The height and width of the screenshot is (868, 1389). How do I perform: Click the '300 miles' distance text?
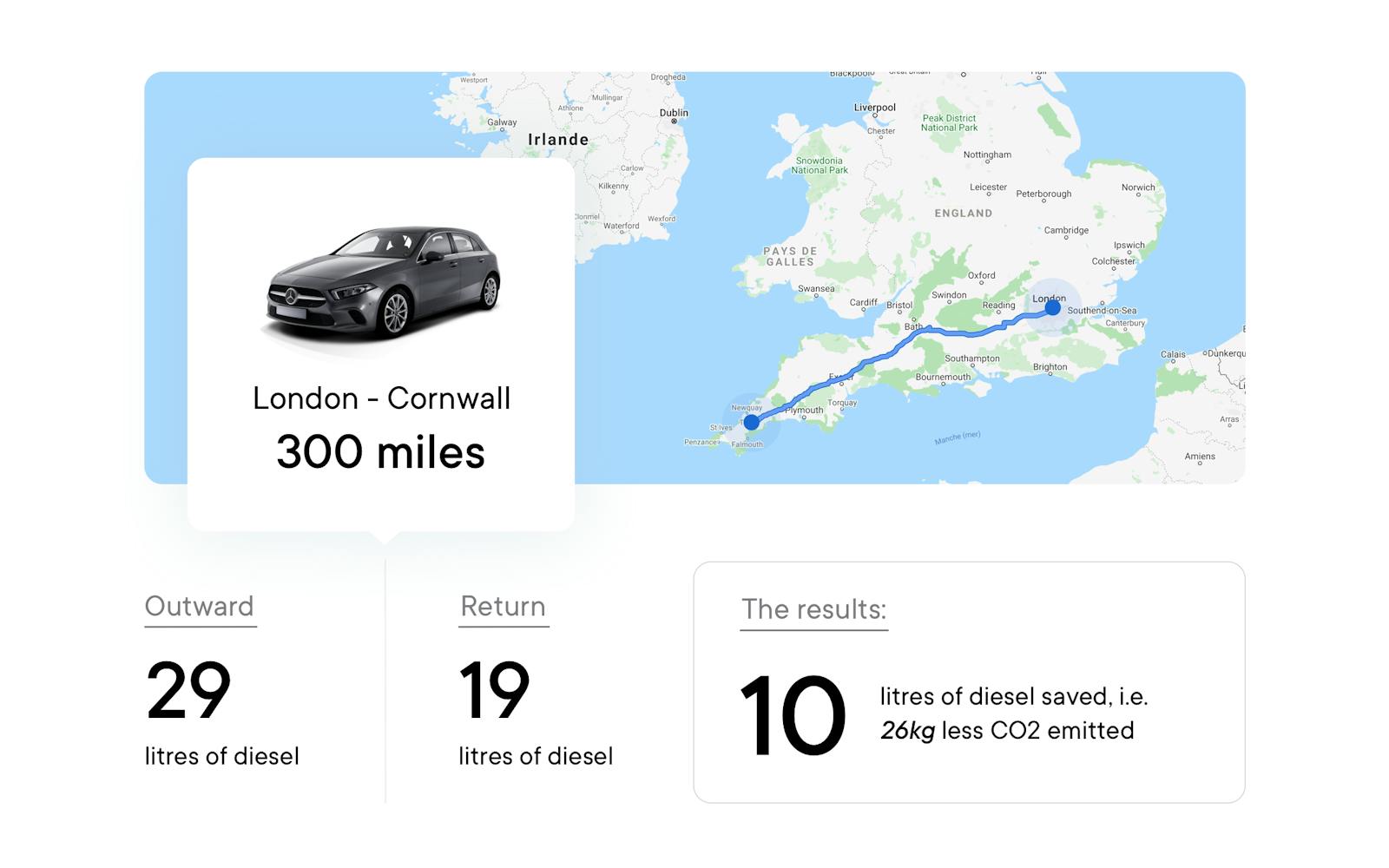(x=381, y=452)
